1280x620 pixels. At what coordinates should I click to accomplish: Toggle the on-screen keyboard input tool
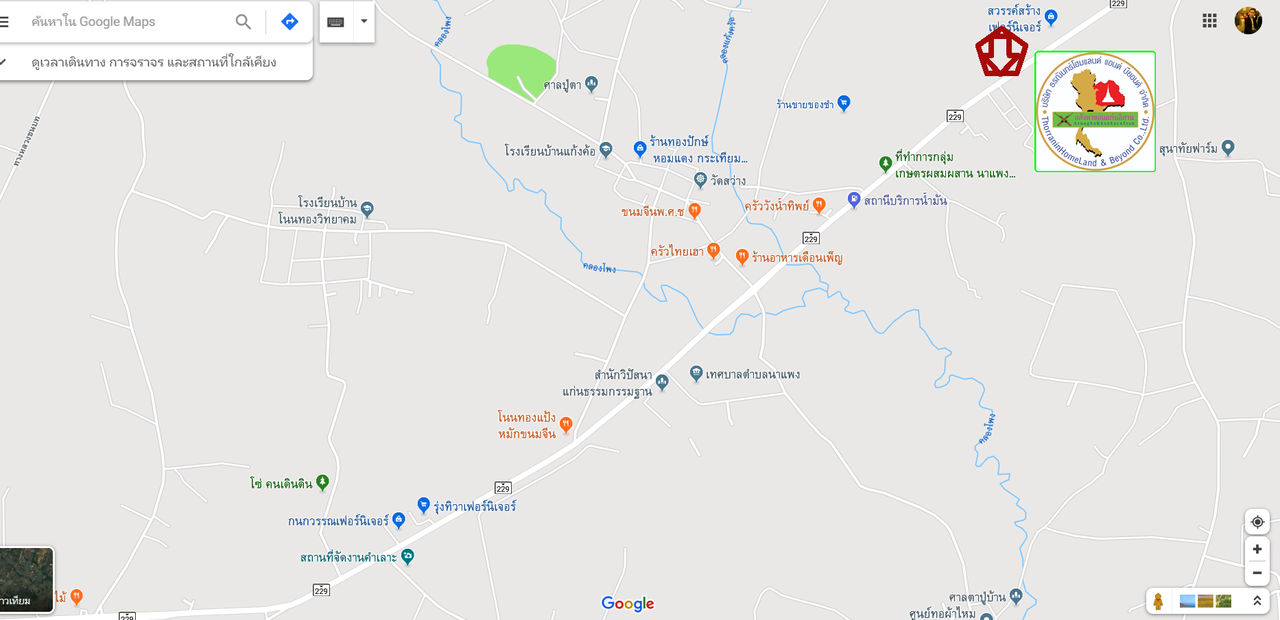pos(336,21)
